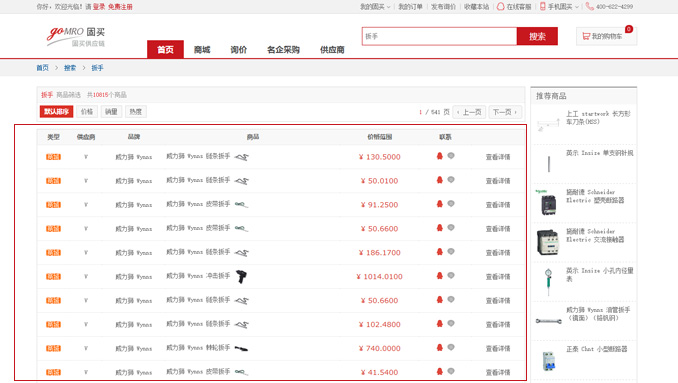The width and height of the screenshot is (678, 383).
Task: Open the chain wrench thumbnail in ¥130.5000 row
Action: (x=241, y=157)
